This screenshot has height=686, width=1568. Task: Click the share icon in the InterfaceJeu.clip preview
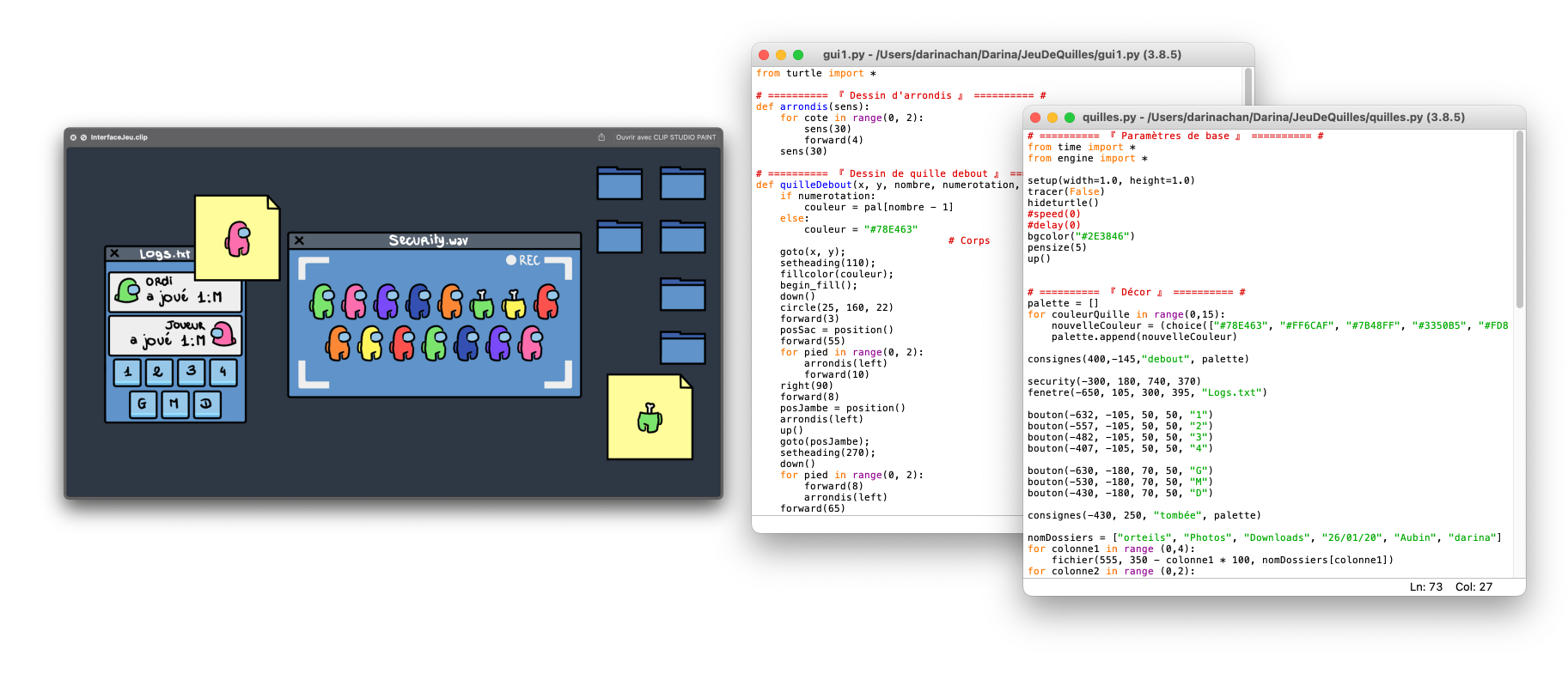(x=601, y=137)
